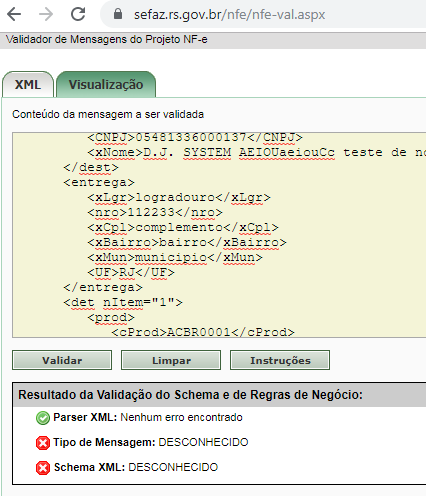Click inside the XML message text area
This screenshot has width=426, height=496.
click(219, 235)
